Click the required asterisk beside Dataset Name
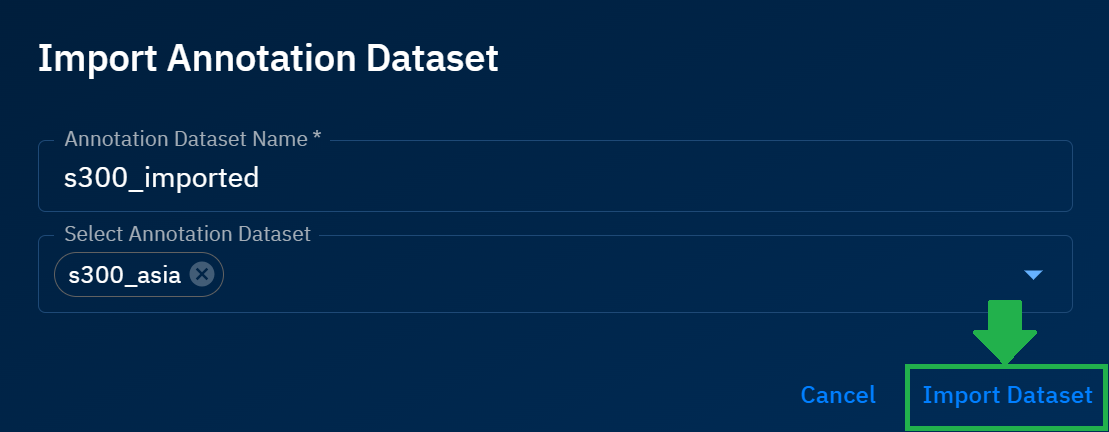Screen dimensions: 1109x432 coord(317,138)
